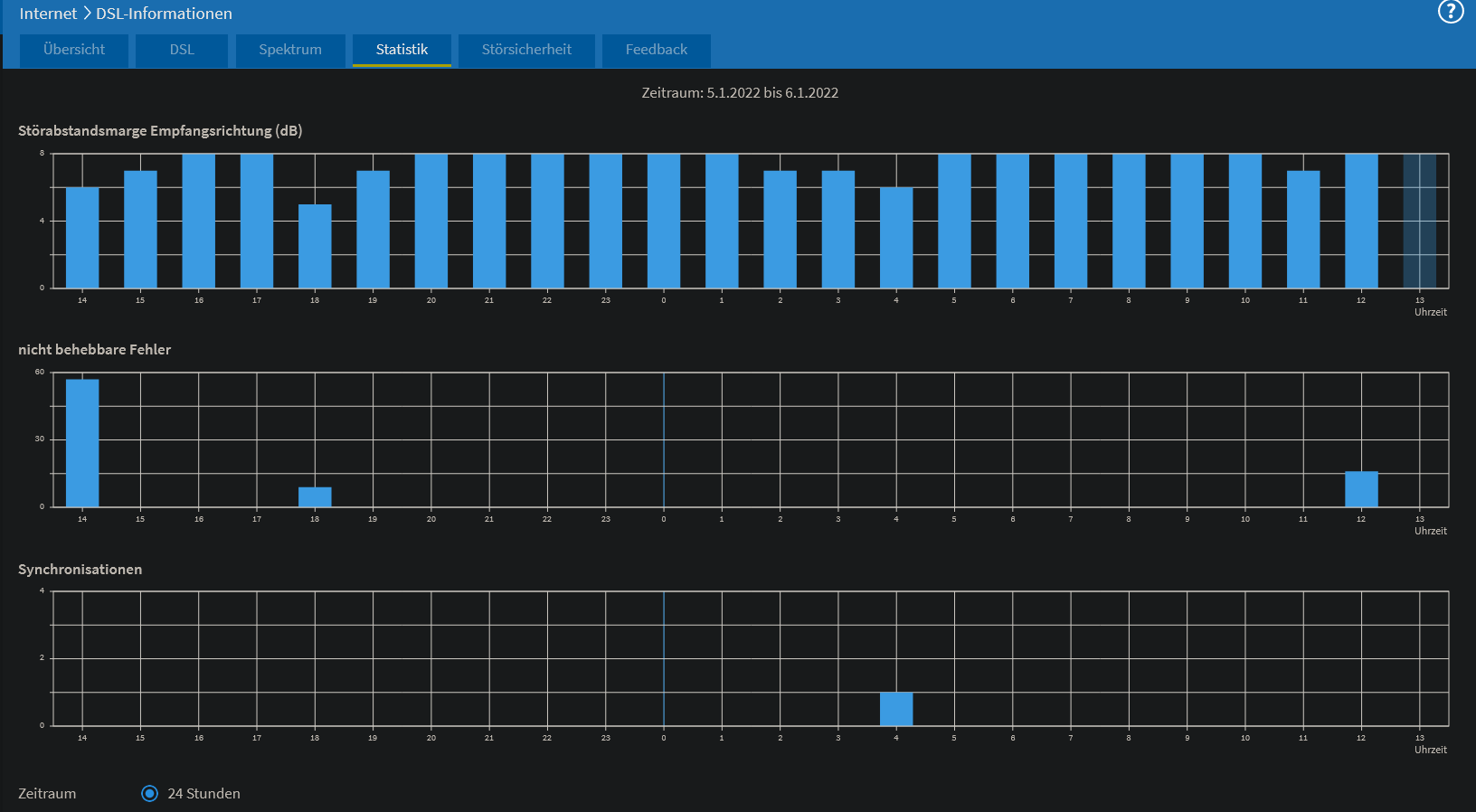Click the 0 Uhr bar in Störabstandsmarge chart
Screen dimensions: 1476x812
tap(664, 221)
